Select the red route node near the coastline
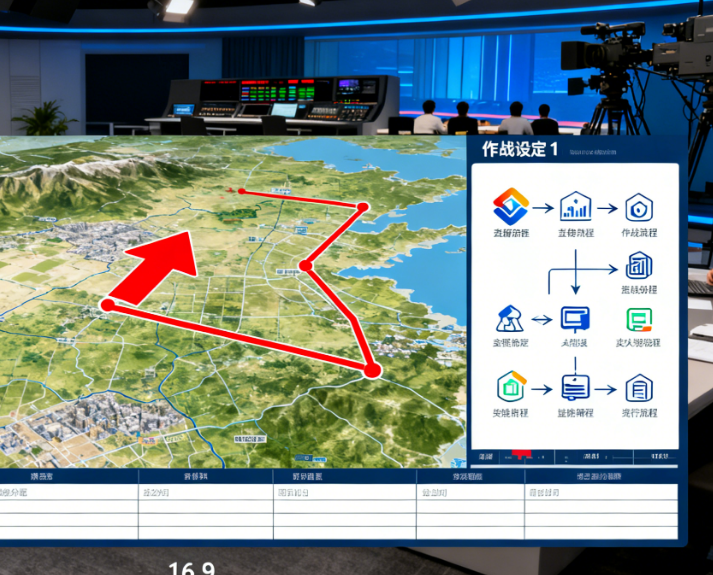 click(362, 207)
